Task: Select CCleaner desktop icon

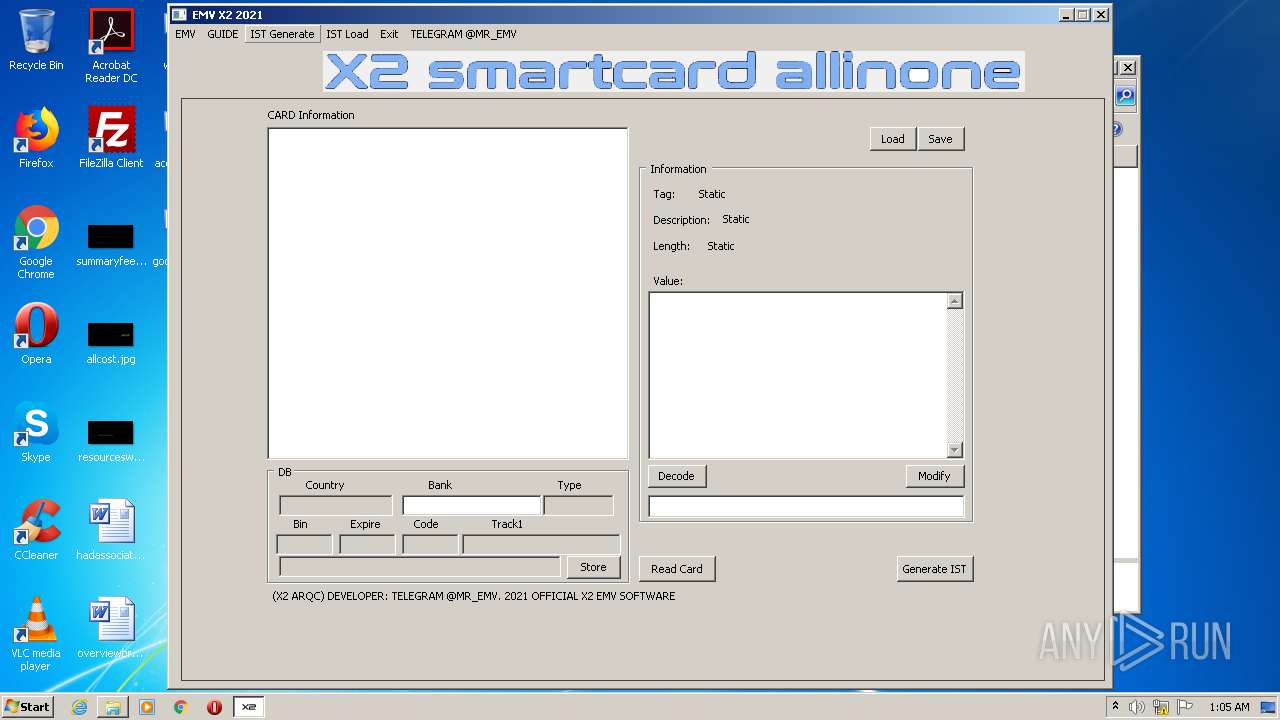Action: [x=36, y=530]
